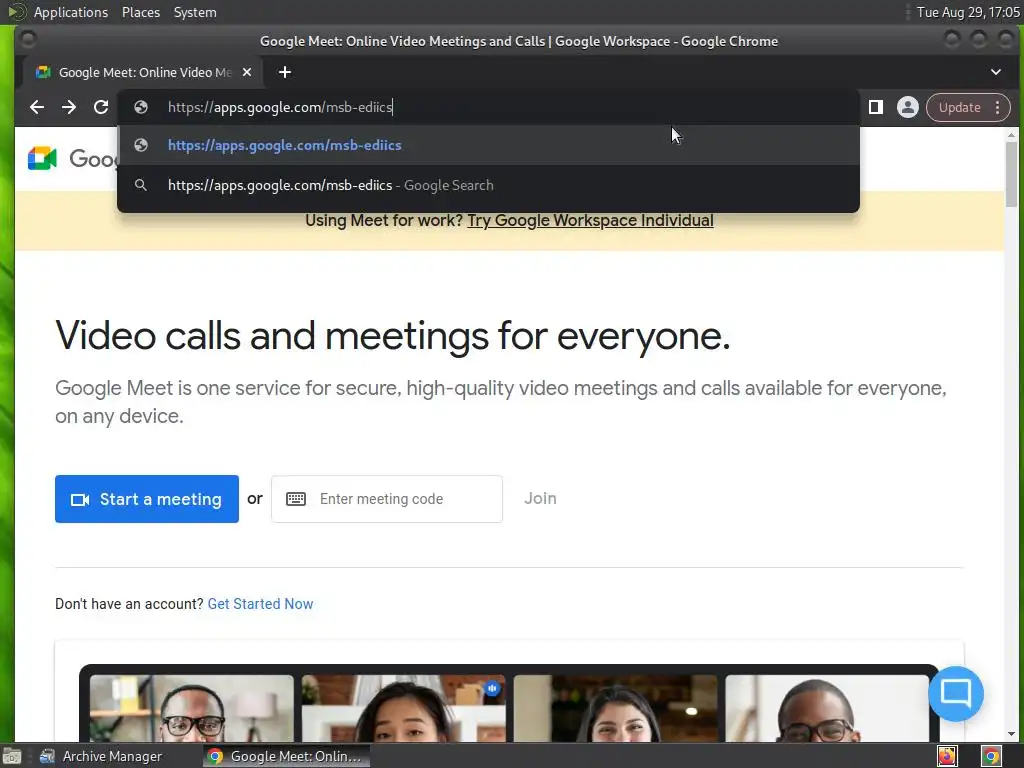Open the Get Started Now link
The width and height of the screenshot is (1024, 768).
click(x=261, y=604)
